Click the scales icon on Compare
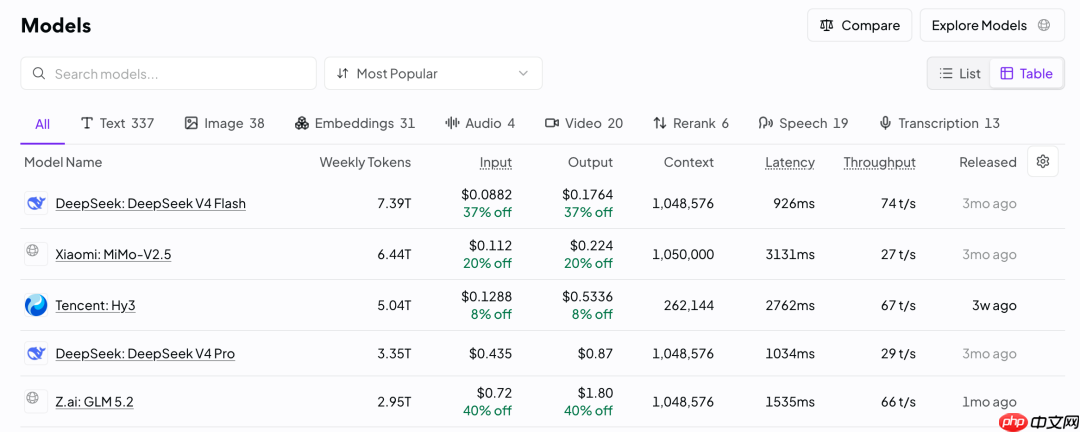 coord(827,25)
